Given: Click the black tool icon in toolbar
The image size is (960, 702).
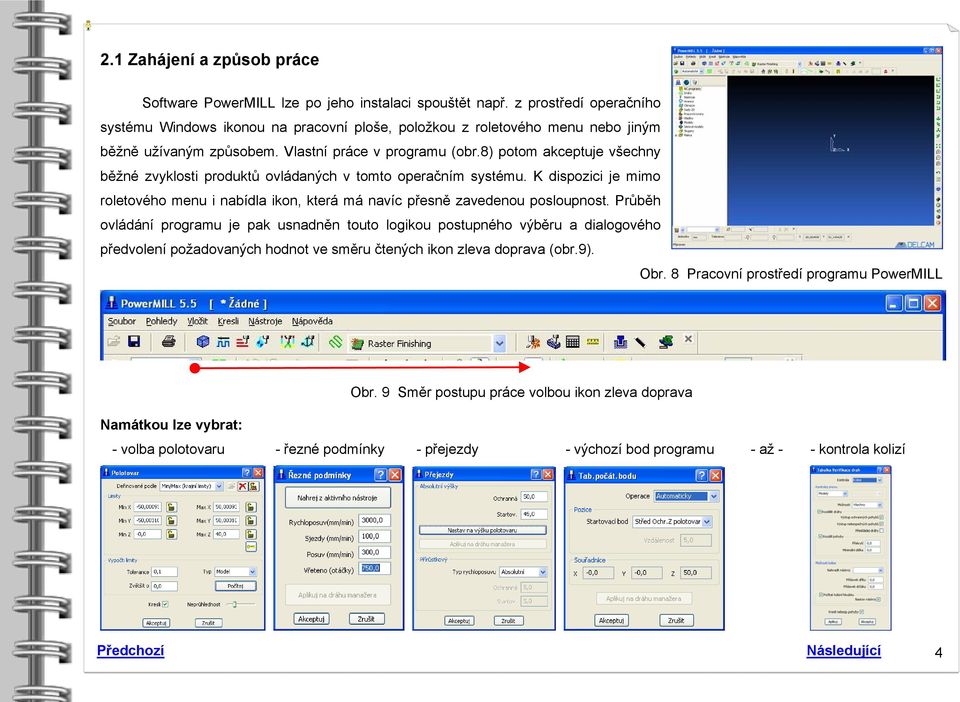Looking at the screenshot, I should pyautogui.click(x=640, y=342).
